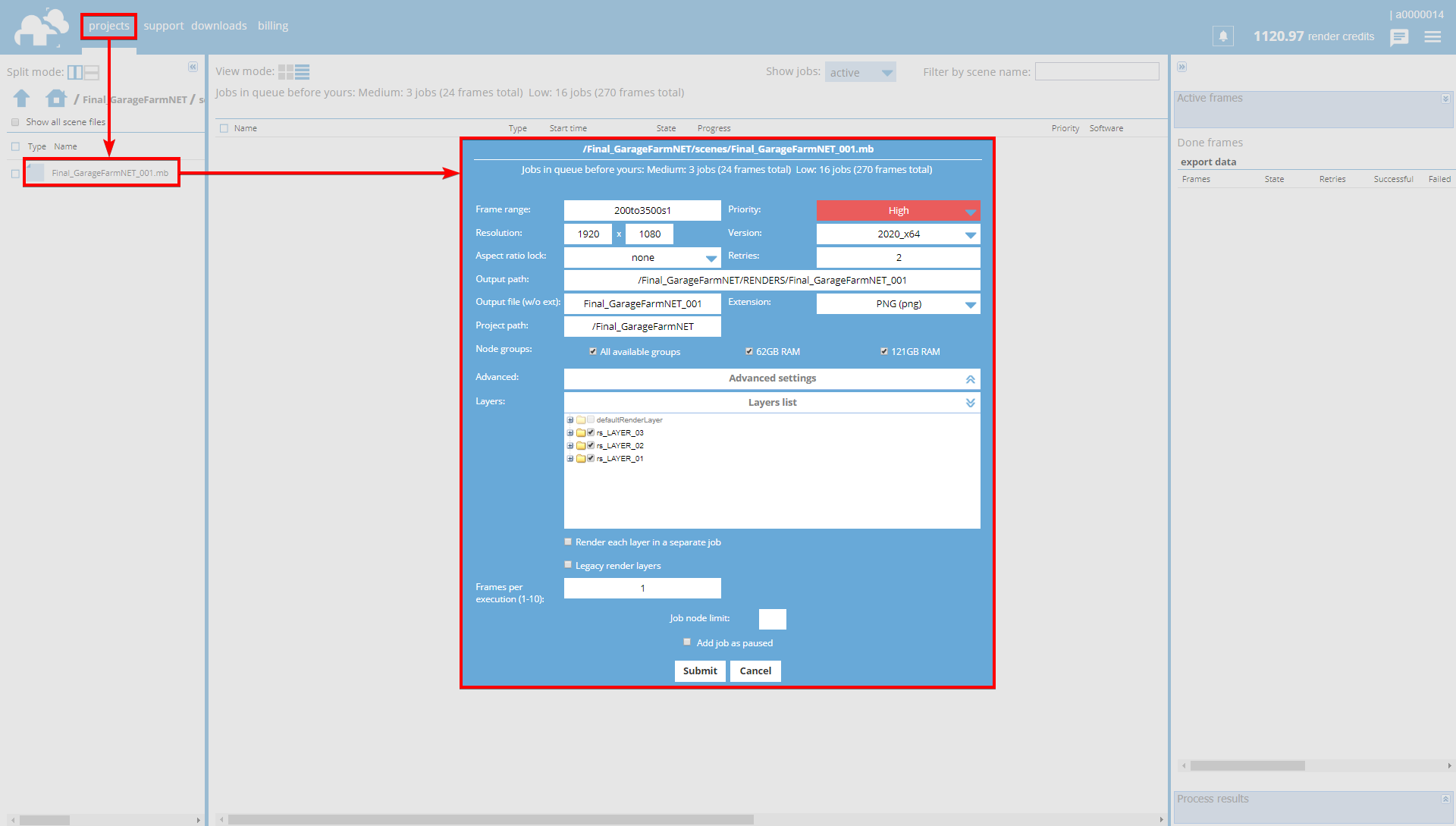Go to the billing menu item
This screenshot has height=826, width=1456.
click(x=273, y=25)
